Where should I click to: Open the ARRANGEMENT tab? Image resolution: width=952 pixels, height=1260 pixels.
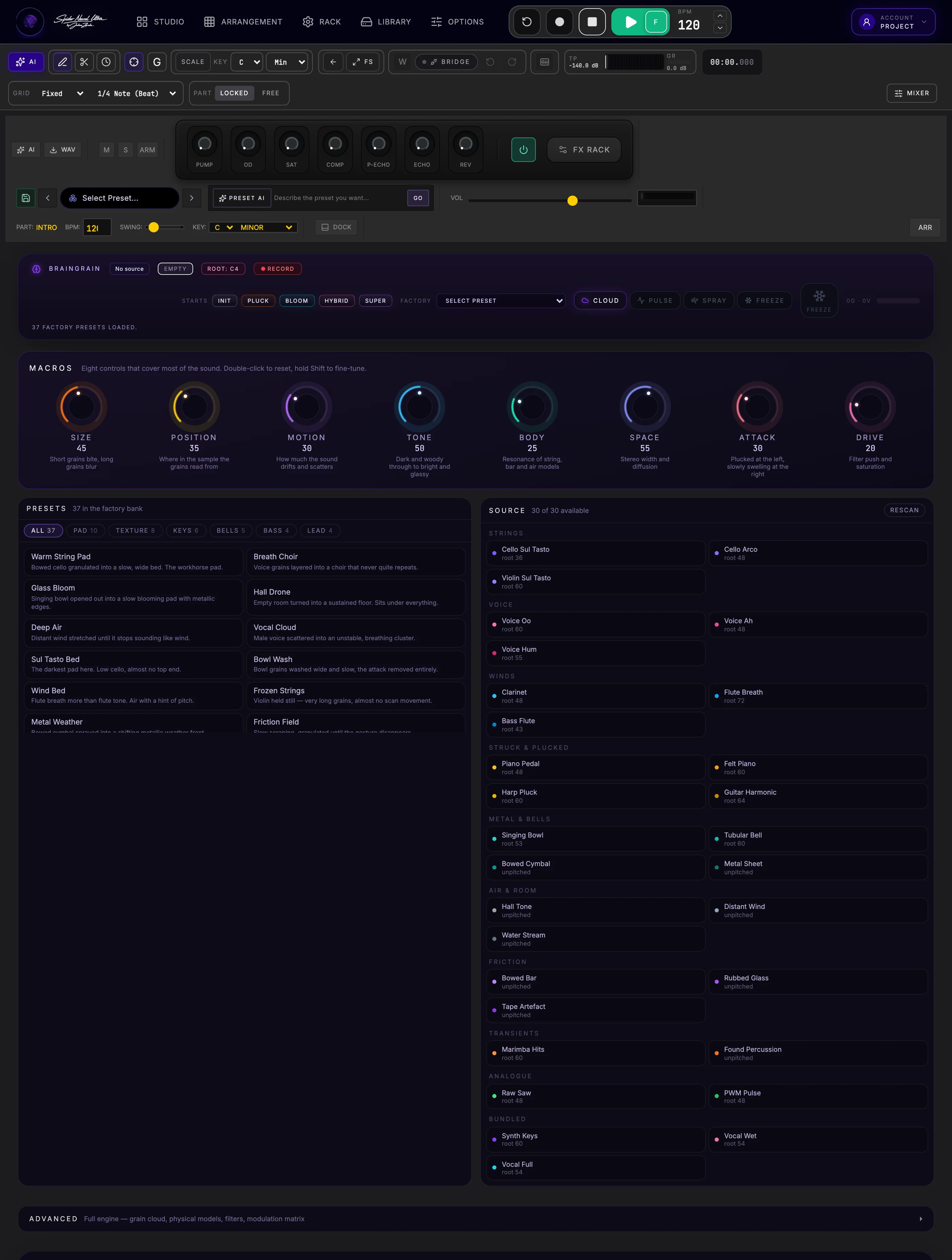(x=243, y=22)
